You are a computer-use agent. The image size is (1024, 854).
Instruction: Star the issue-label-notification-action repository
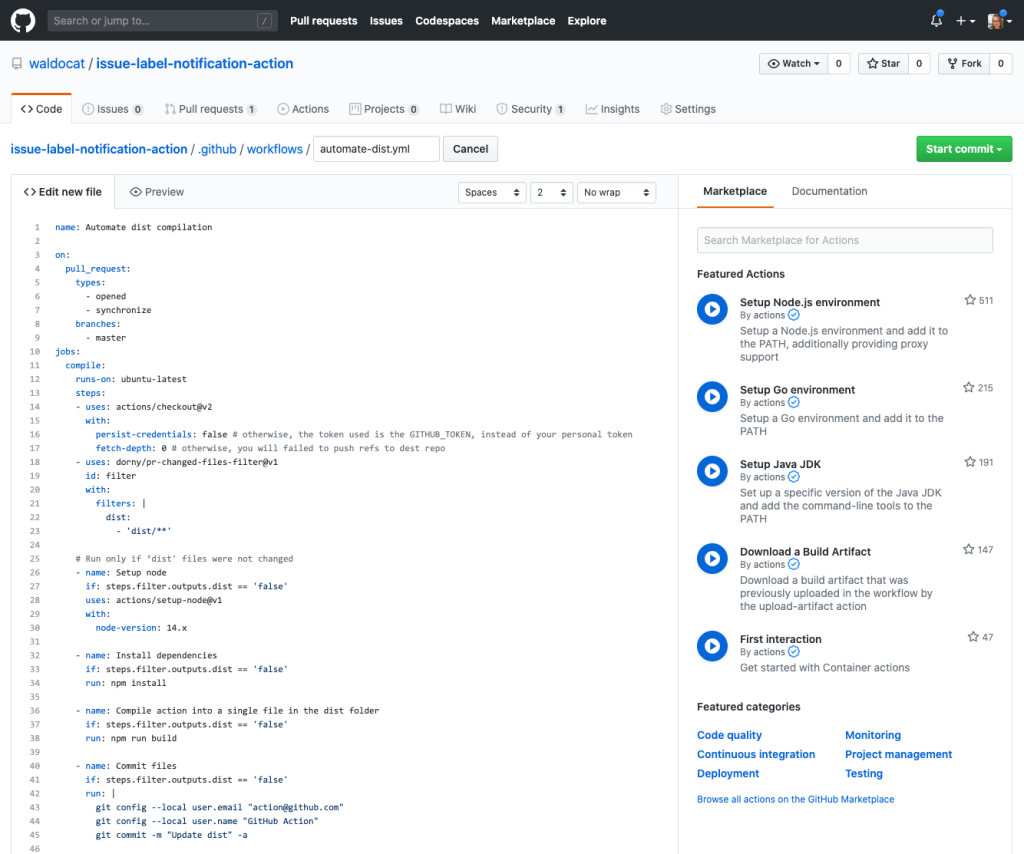885,63
